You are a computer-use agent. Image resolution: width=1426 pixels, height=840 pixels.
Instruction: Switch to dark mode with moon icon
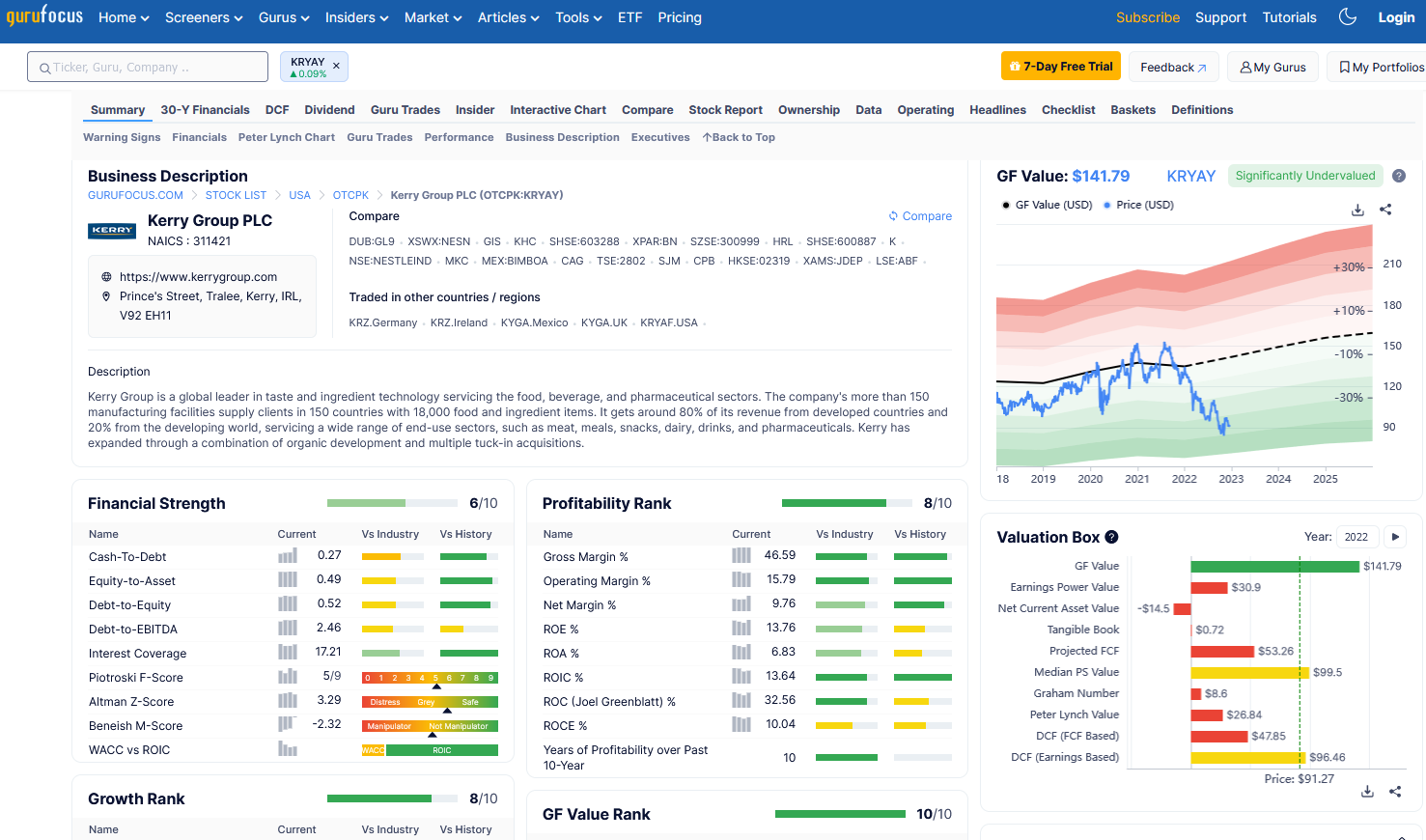click(1348, 16)
